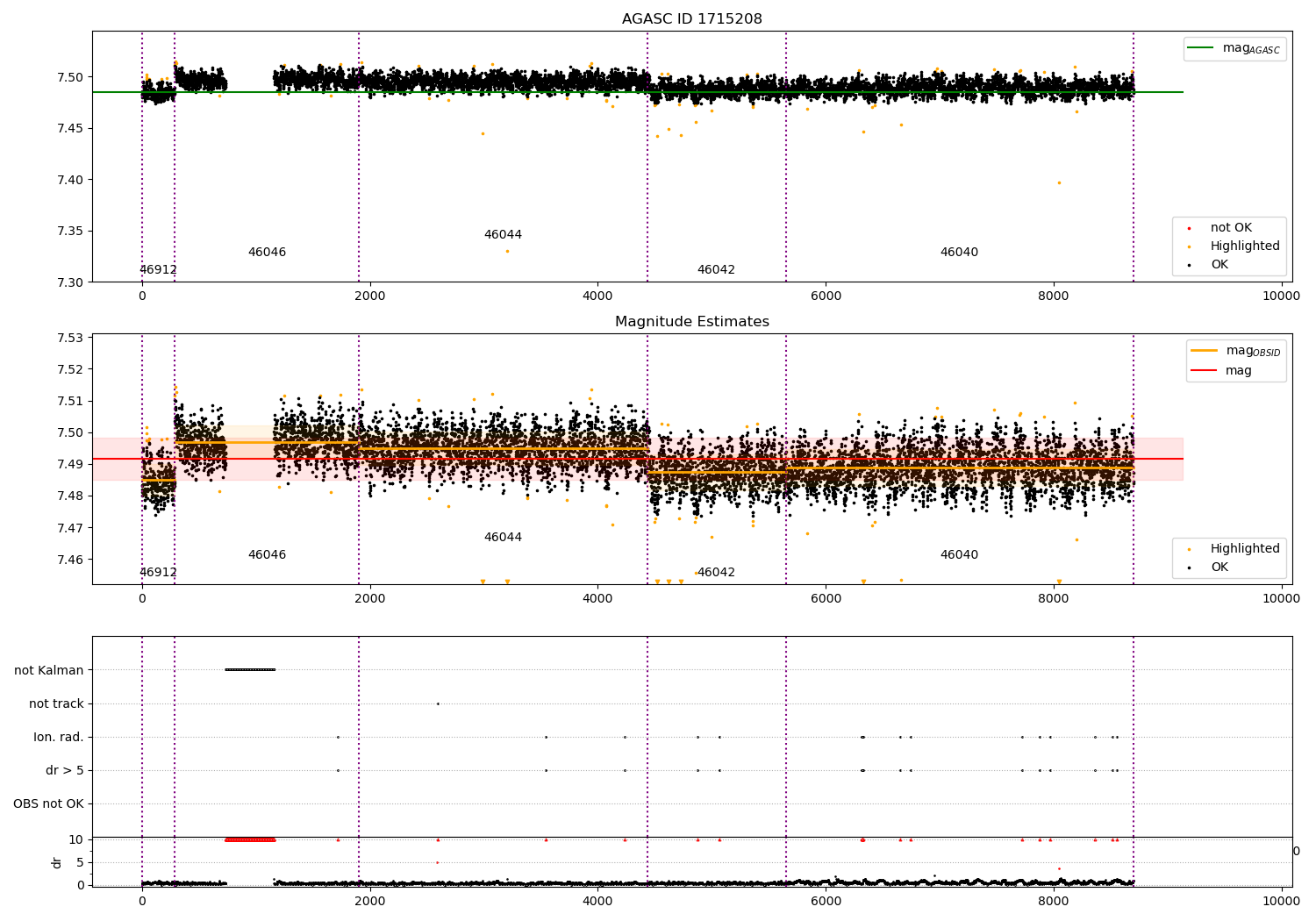Select the 'not OK' legend entry
Viewport: 1316px width, 921px height.
pos(1231,227)
